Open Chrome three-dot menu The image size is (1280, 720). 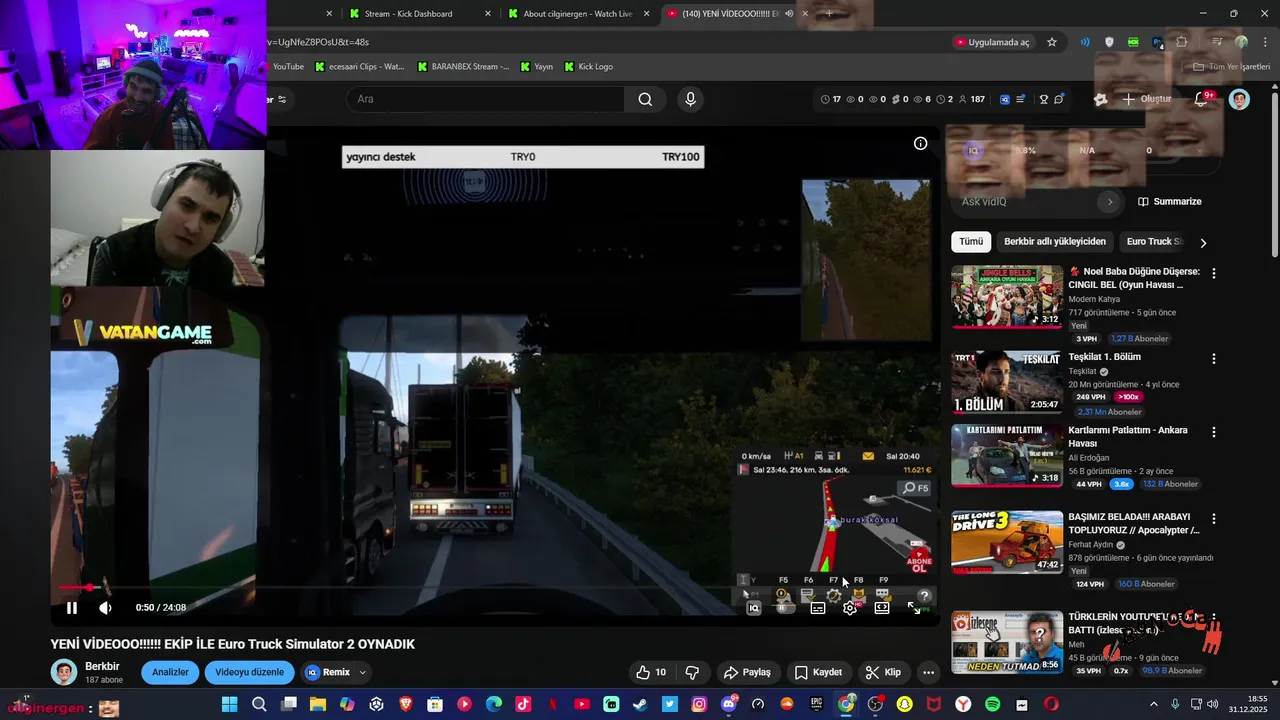coord(1265,42)
